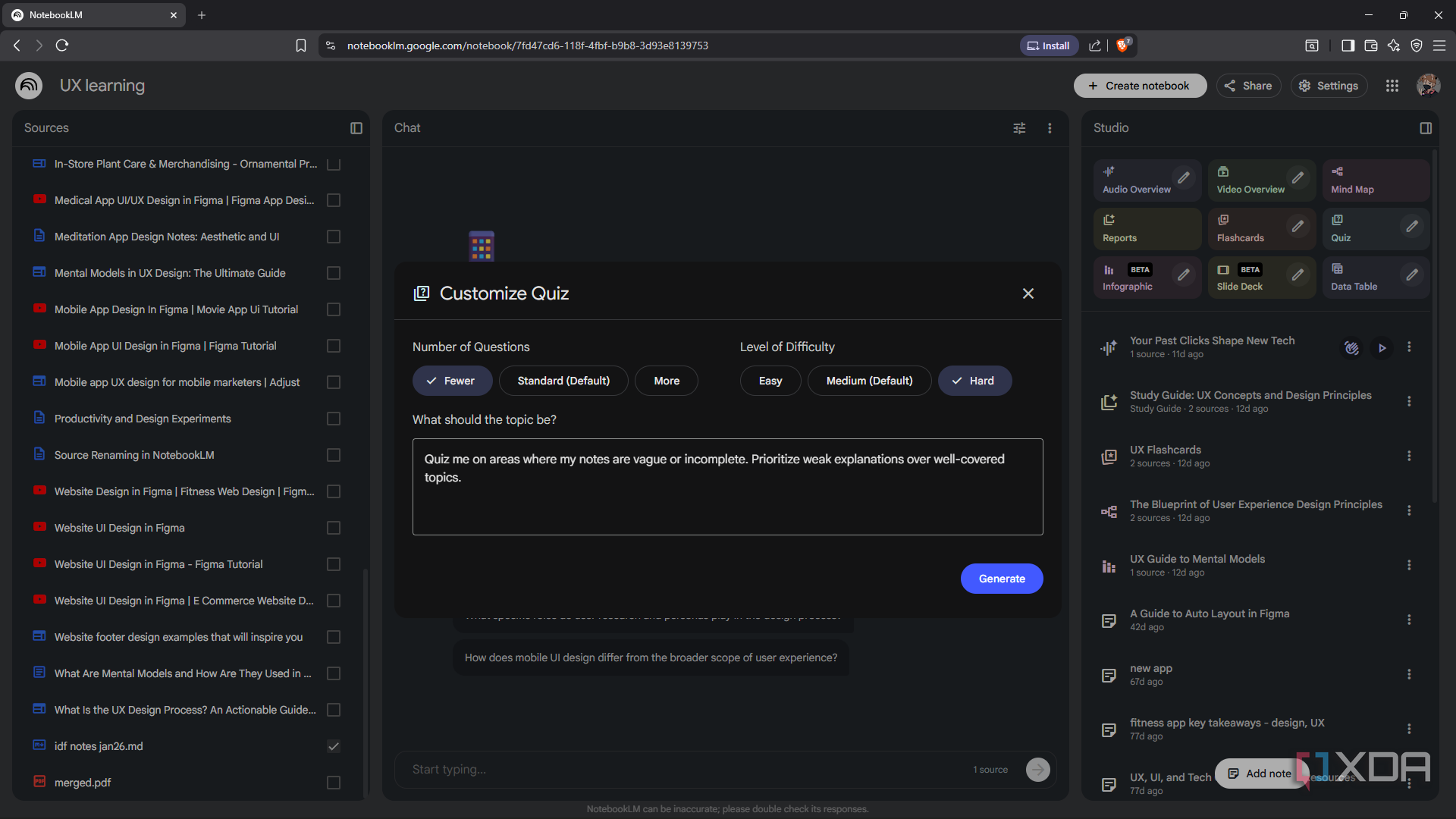Click the Start typing chat input

[686, 769]
